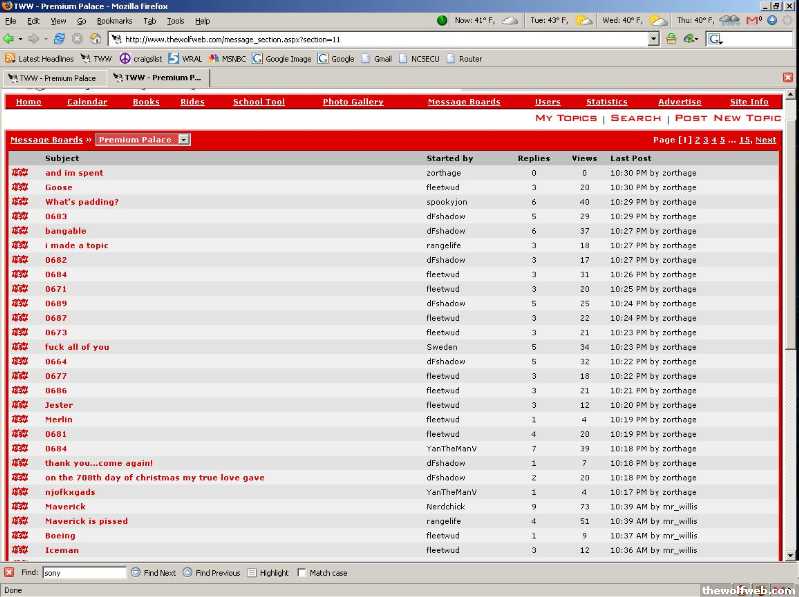
Task: Click into the Find text field
Action: [84, 573]
